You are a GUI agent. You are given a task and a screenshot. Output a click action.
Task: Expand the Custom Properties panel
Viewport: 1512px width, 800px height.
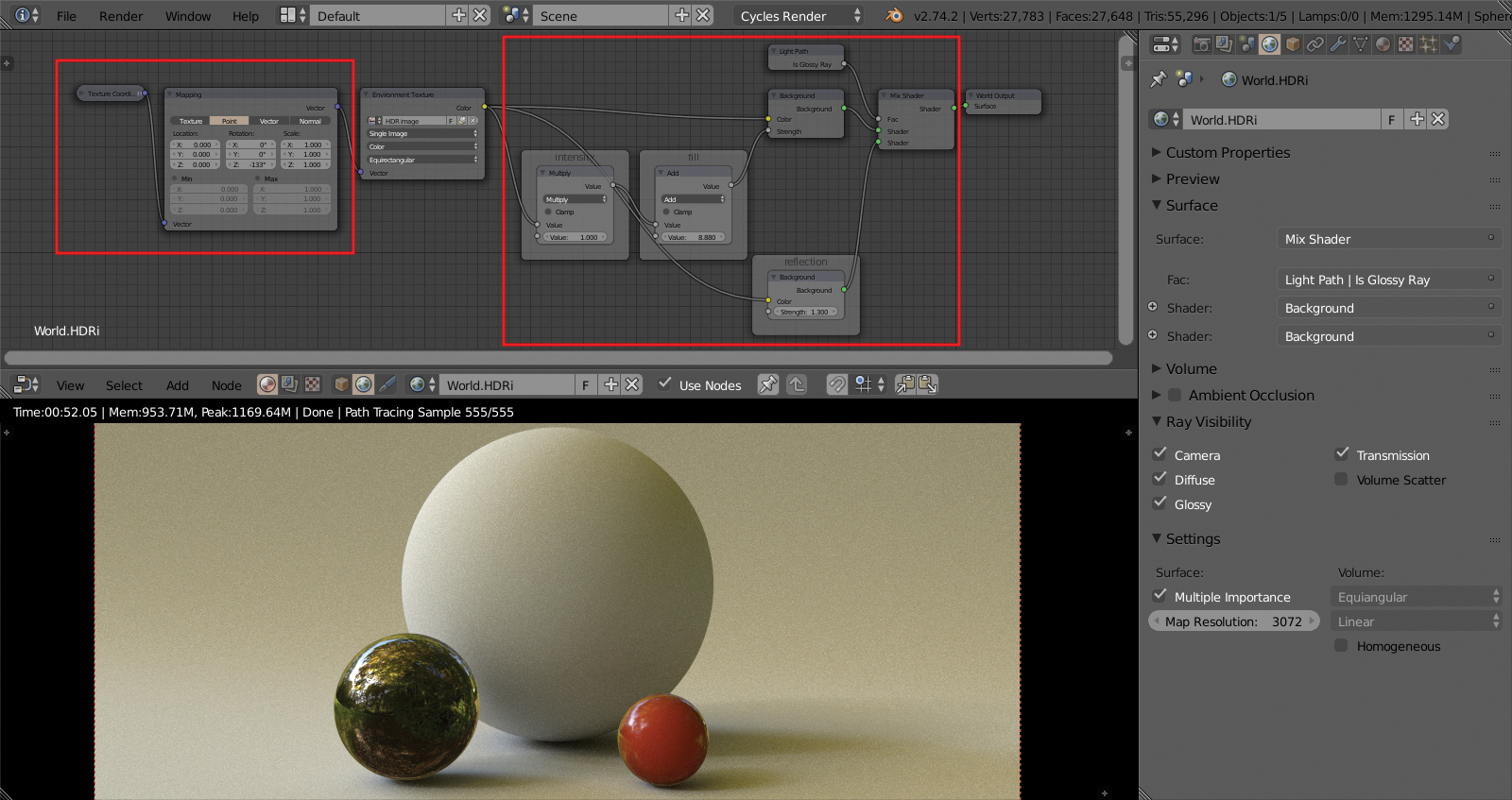click(1228, 152)
